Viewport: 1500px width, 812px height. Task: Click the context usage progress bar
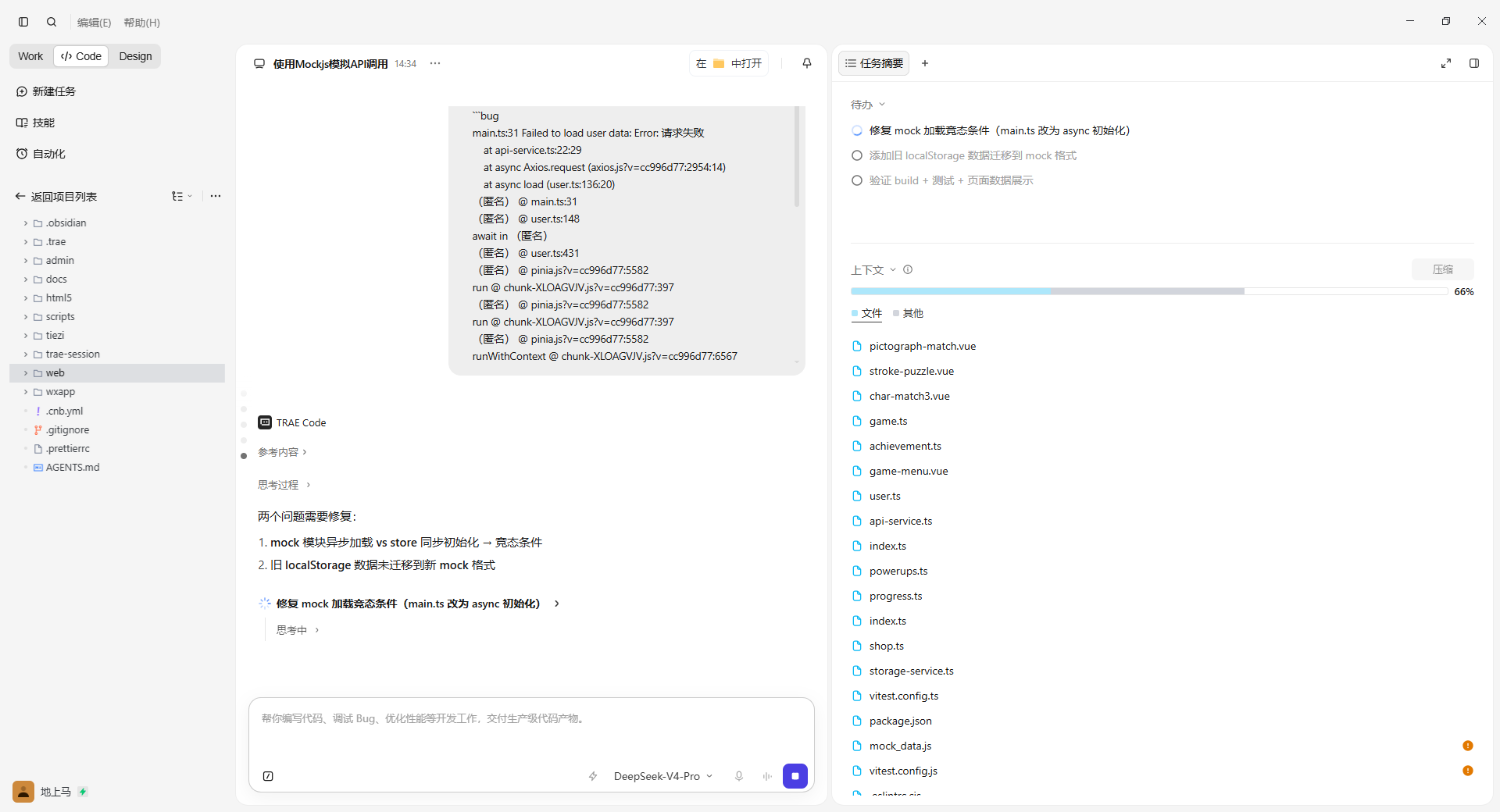[1149, 291]
